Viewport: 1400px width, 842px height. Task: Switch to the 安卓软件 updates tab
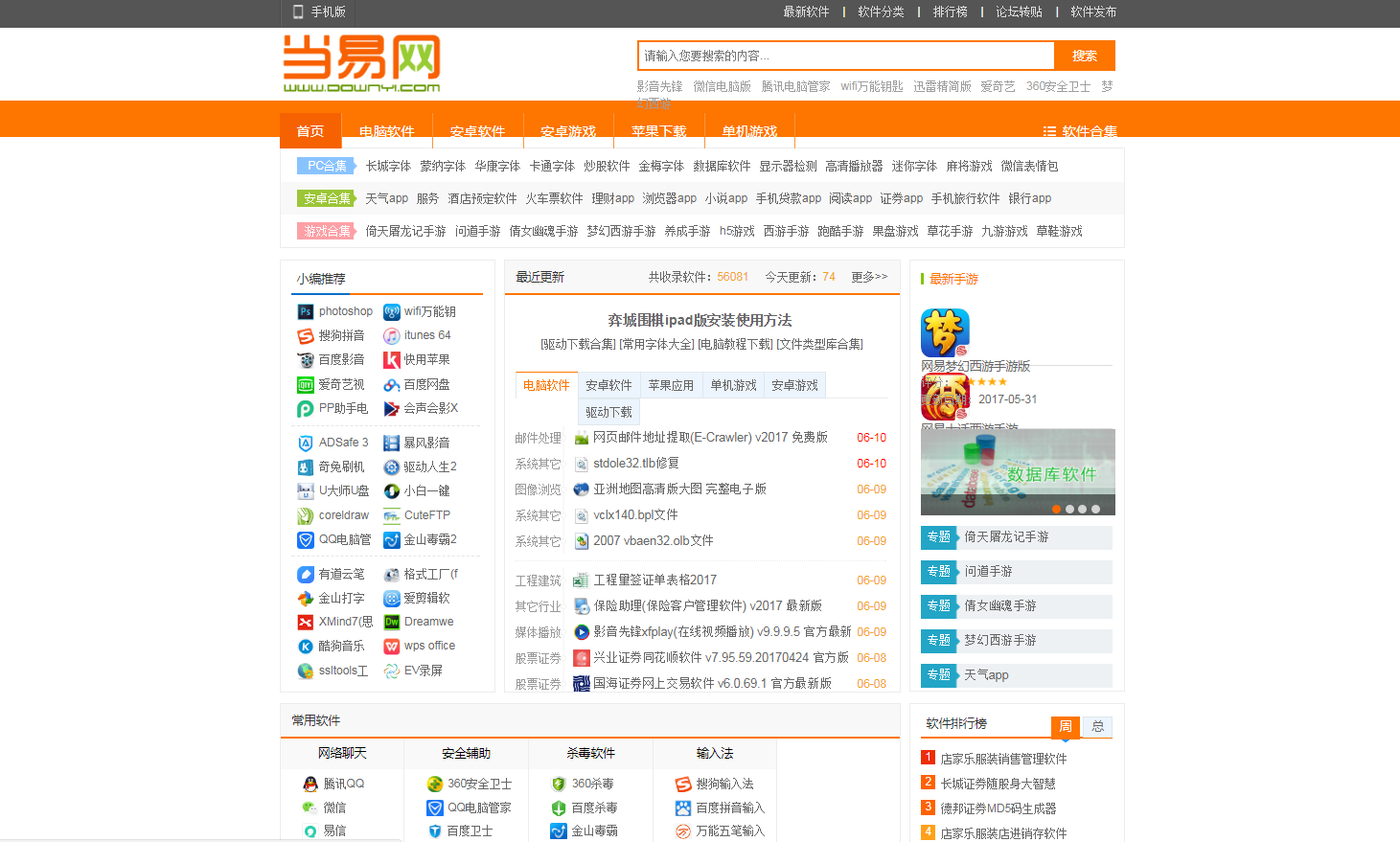tap(608, 384)
